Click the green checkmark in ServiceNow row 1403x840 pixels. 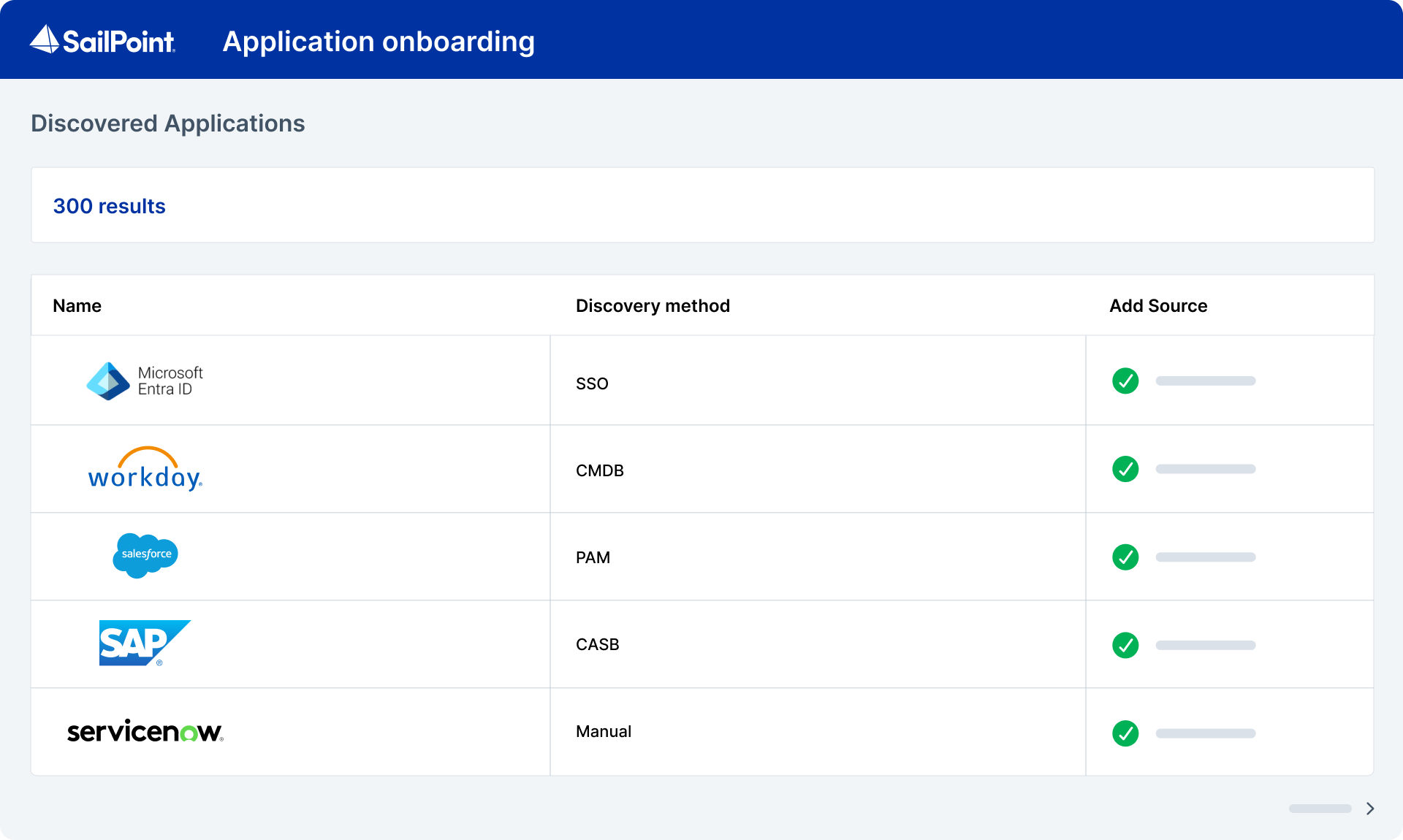(x=1125, y=733)
